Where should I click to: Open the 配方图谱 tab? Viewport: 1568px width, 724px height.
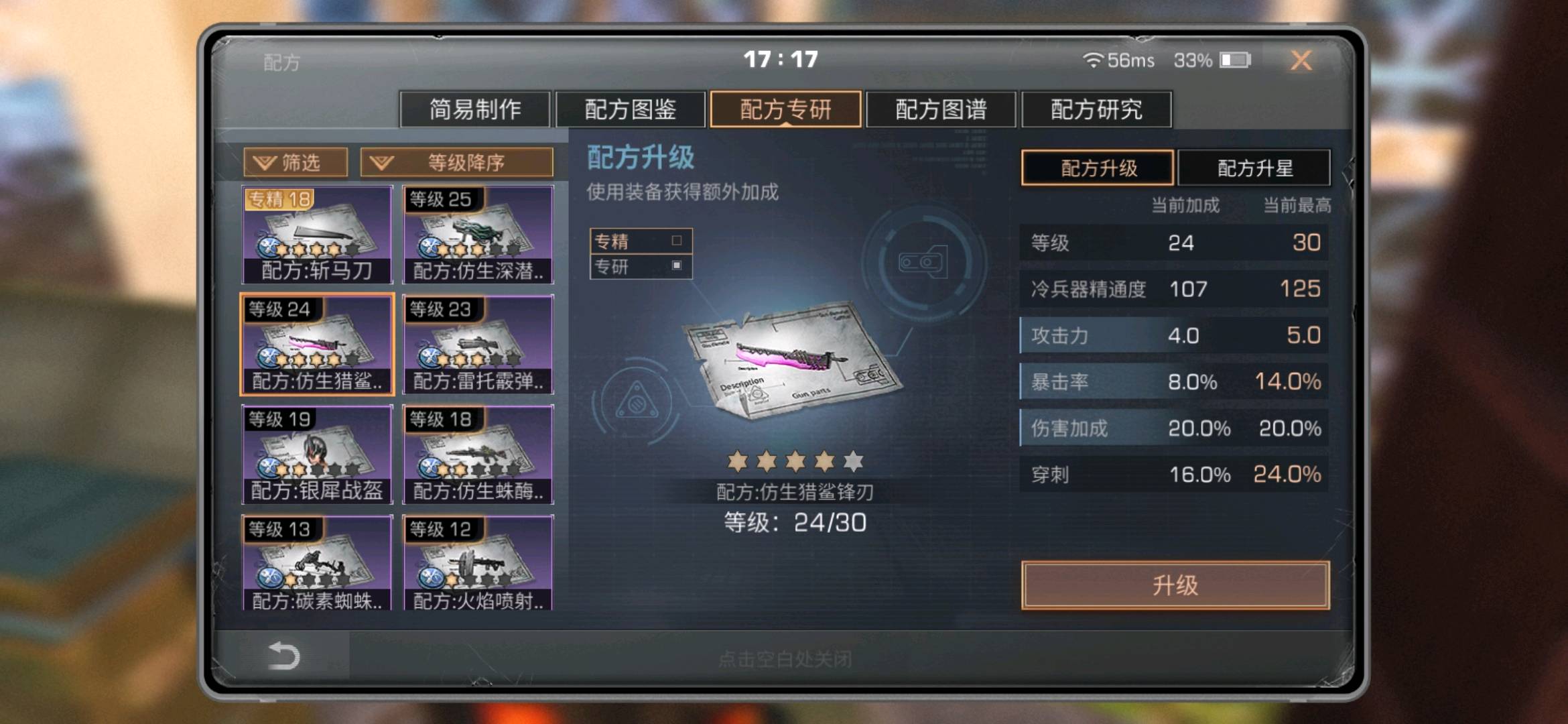tap(941, 109)
